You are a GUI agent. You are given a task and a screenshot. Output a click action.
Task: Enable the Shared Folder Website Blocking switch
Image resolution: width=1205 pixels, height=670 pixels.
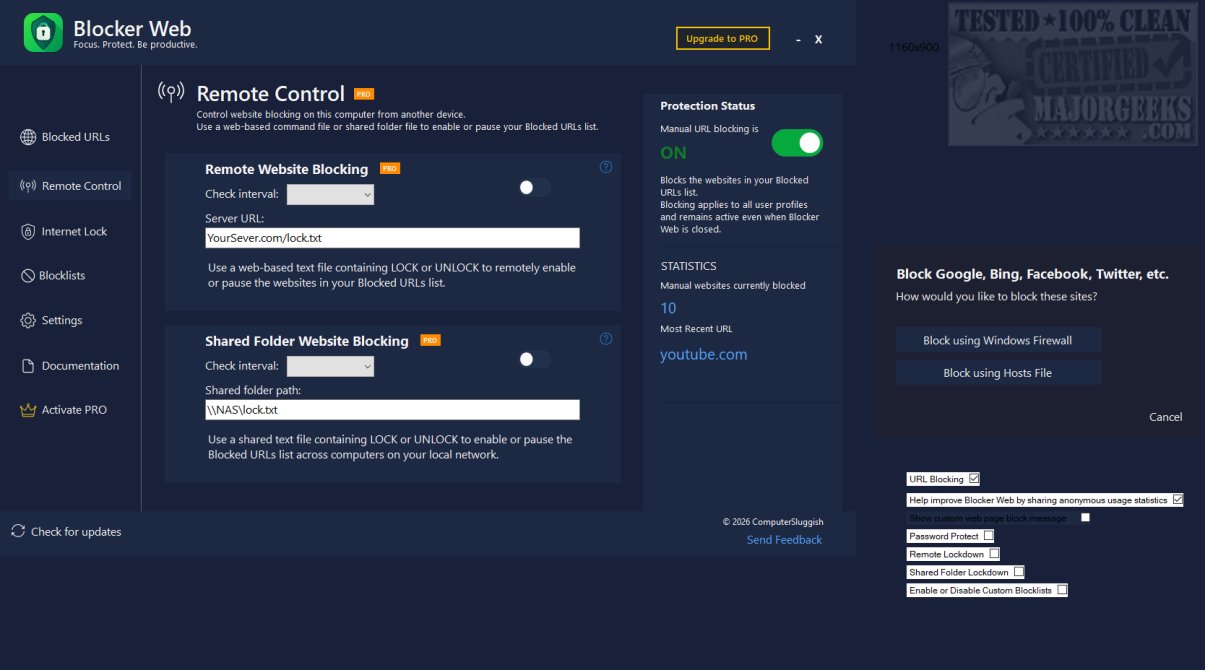[534, 359]
